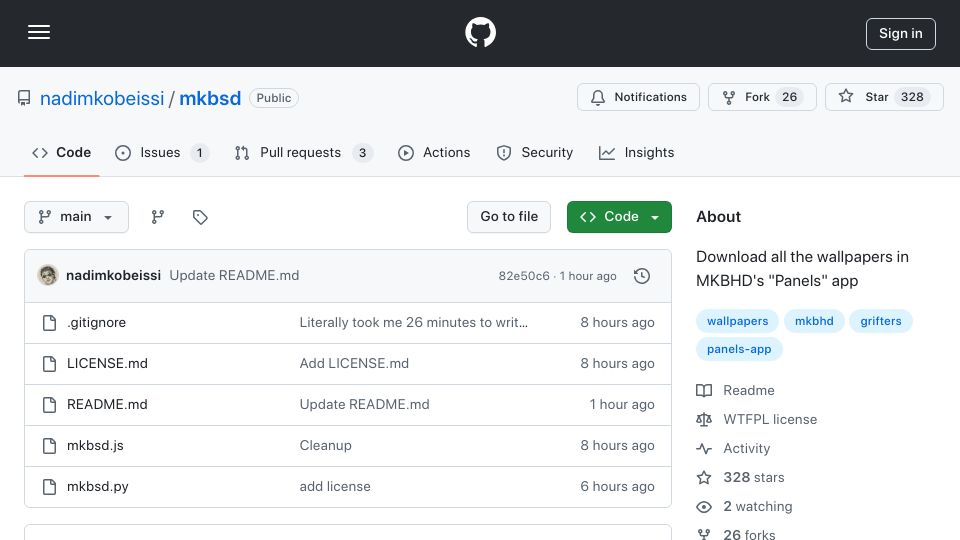Open the mkbsd.py file
960x540 pixels.
click(x=97, y=487)
